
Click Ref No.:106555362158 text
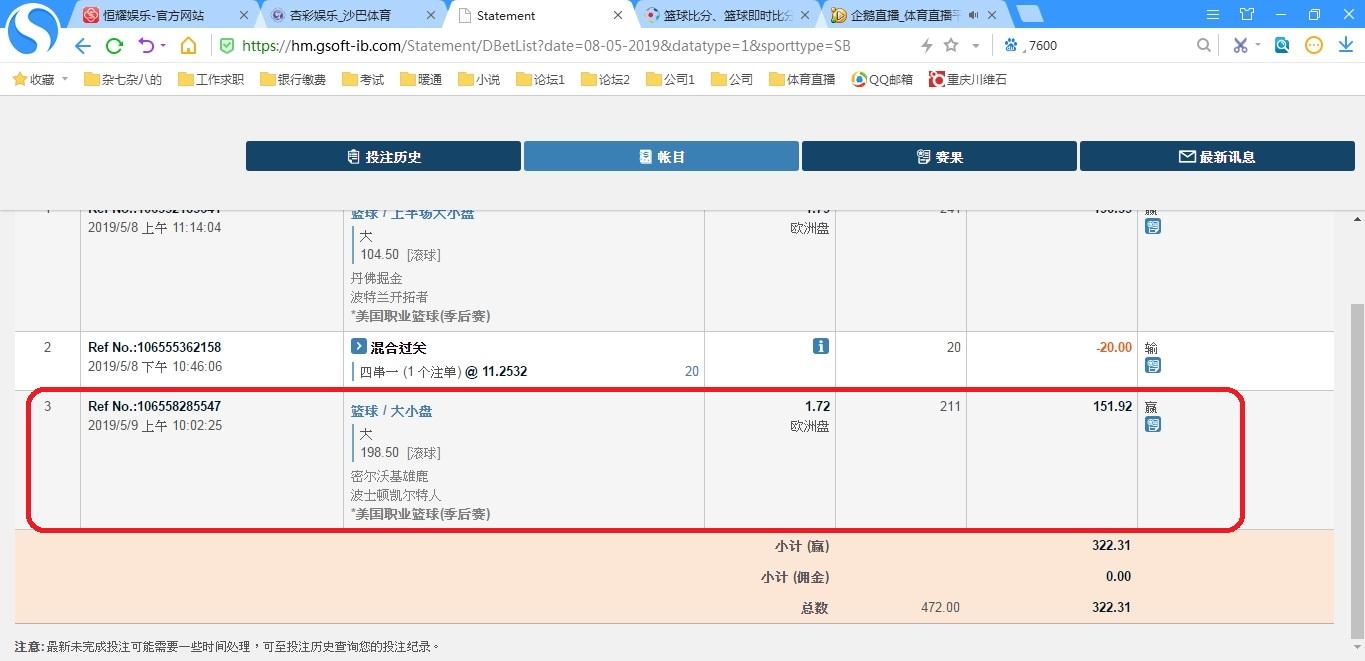pos(154,347)
